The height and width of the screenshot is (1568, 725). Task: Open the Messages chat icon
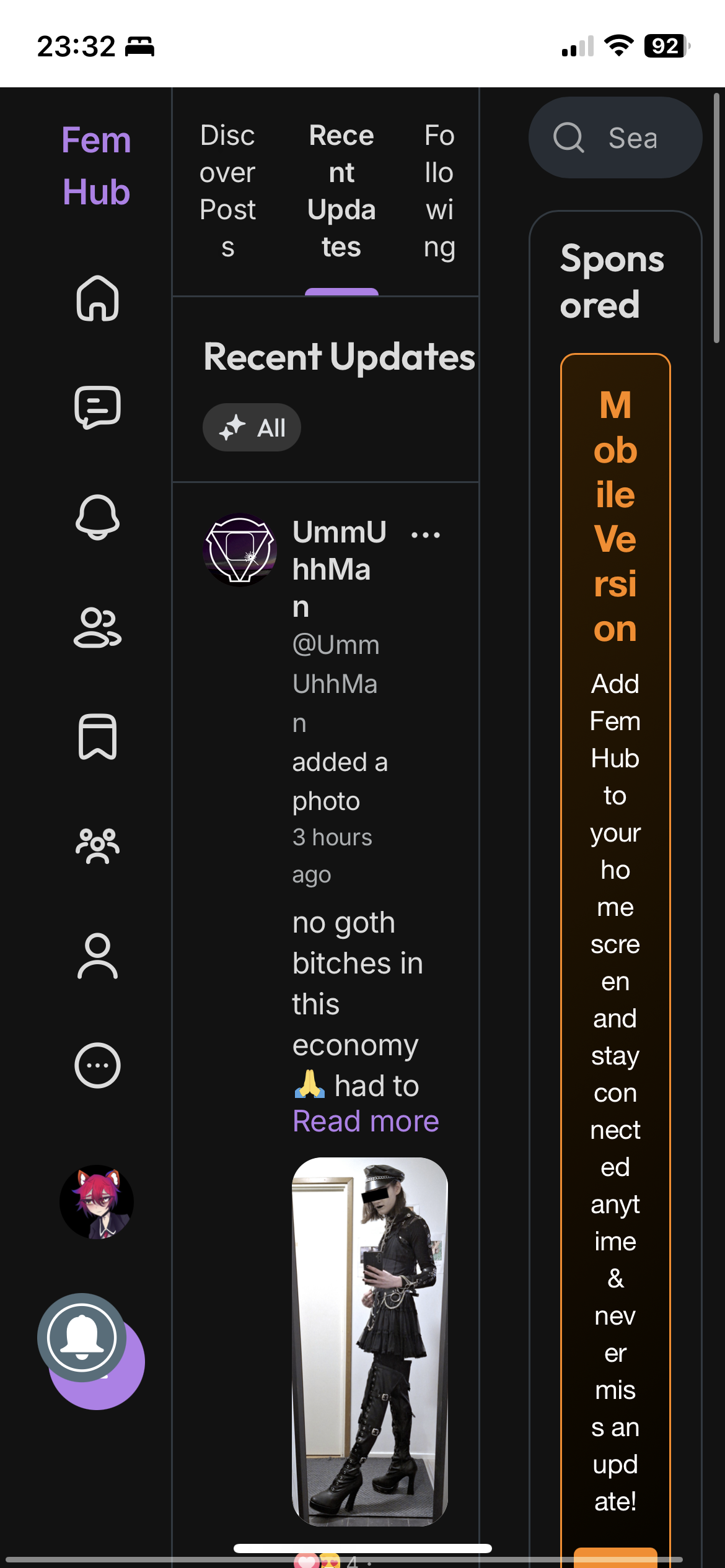(x=97, y=408)
